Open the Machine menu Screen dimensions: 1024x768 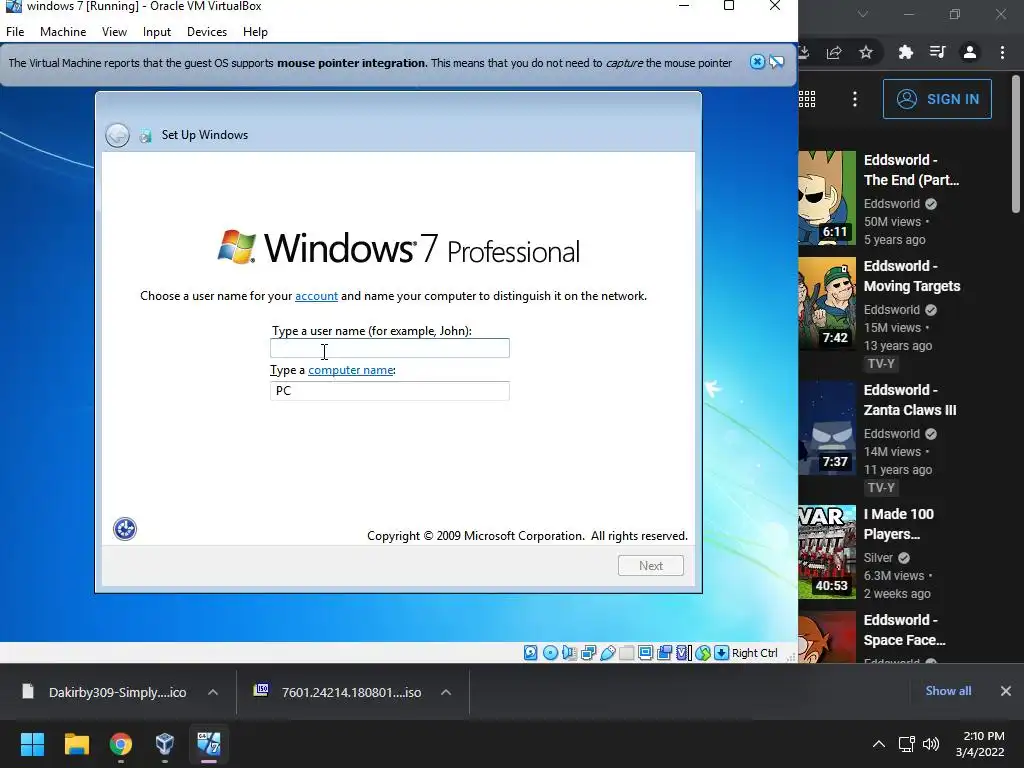coord(63,32)
